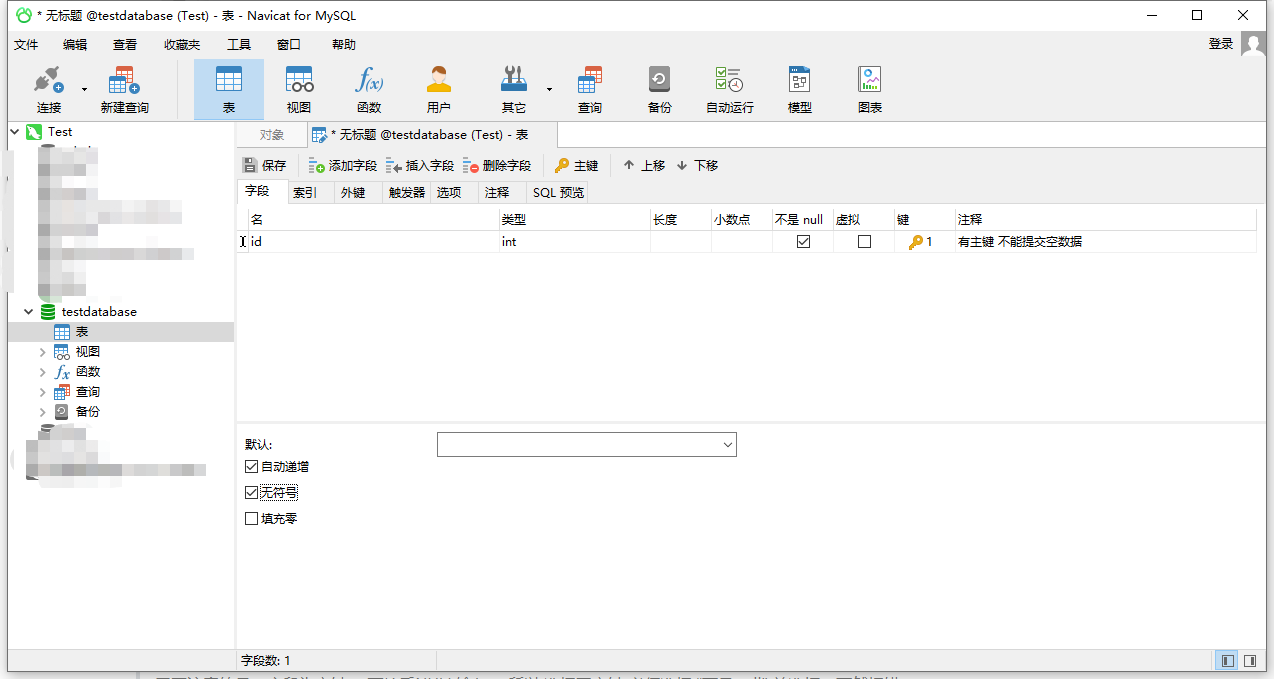Open the 函数 functions toolbar icon

tap(369, 90)
